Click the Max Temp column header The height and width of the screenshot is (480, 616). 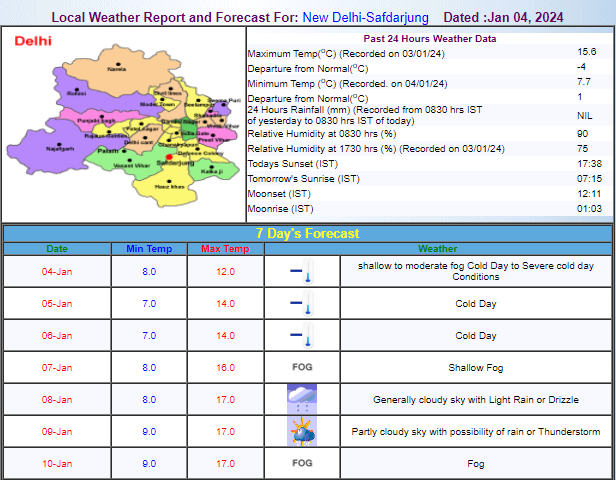(225, 249)
